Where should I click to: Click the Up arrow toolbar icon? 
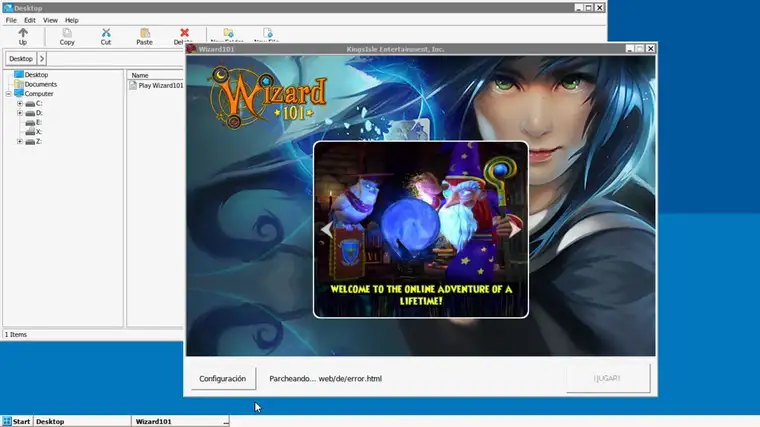(23, 33)
